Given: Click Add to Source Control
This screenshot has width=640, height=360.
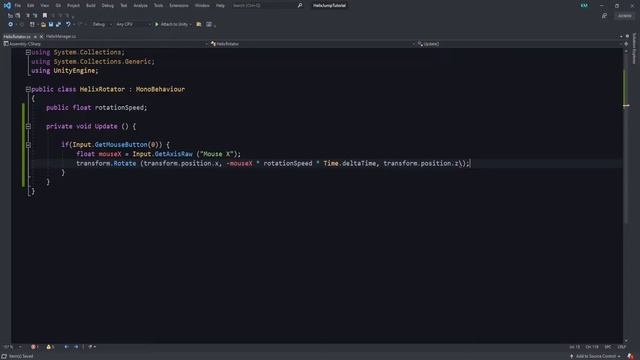Looking at the screenshot, I should point(596,356).
